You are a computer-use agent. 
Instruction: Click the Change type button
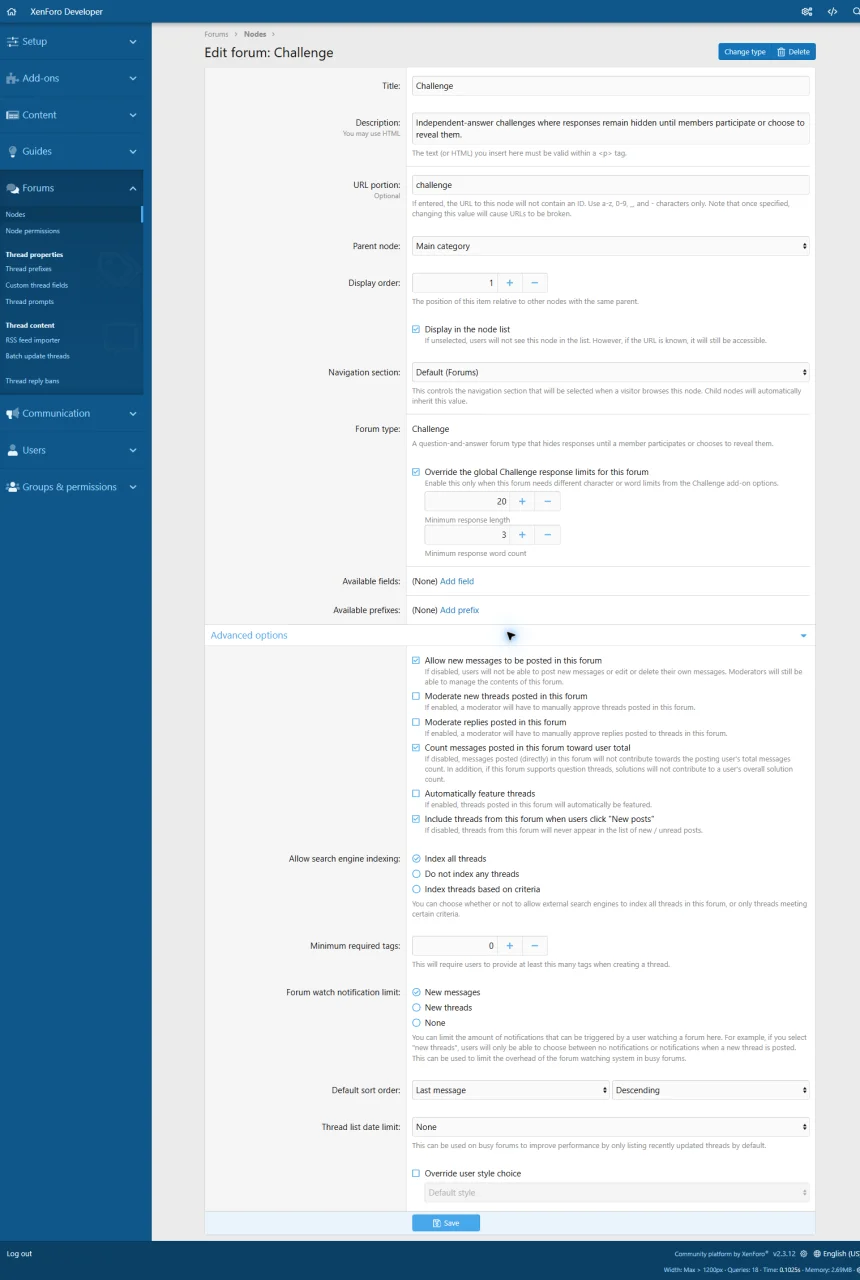pyautogui.click(x=745, y=52)
